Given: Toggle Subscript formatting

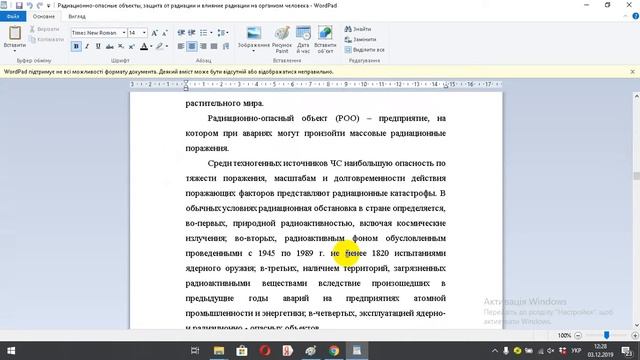Looking at the screenshot, I should pos(121,47).
